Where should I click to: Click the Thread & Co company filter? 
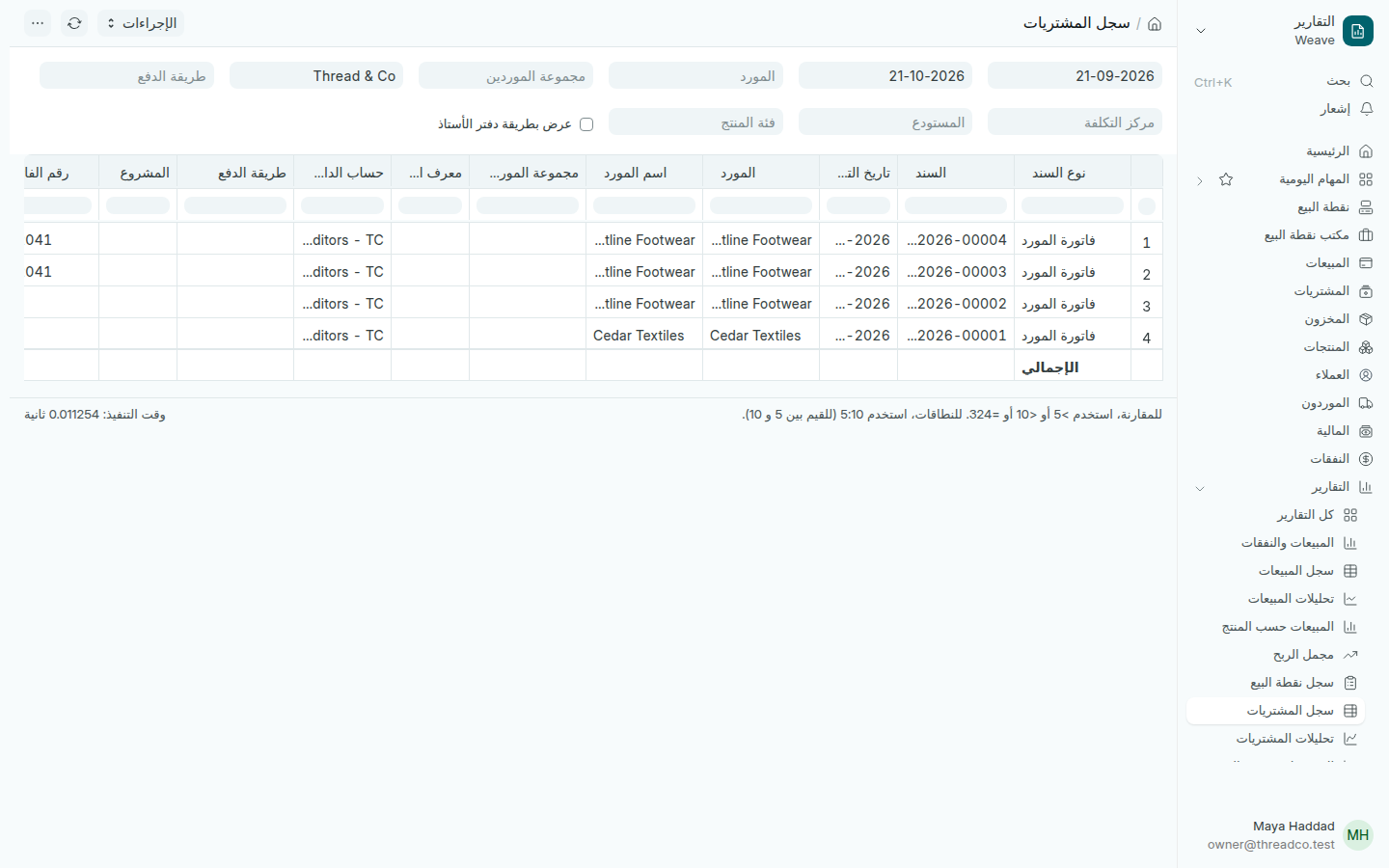pyautogui.click(x=316, y=76)
